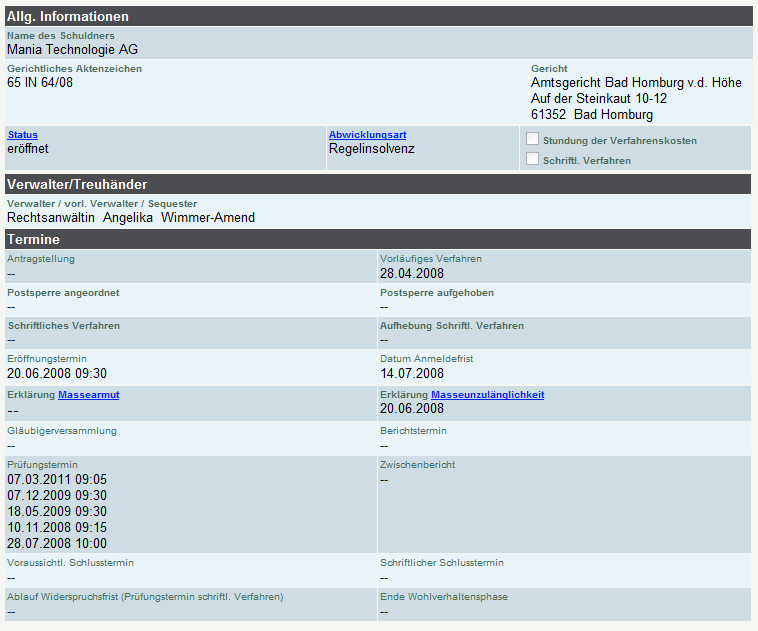Click the Schriftliches Verfahren label
The image size is (758, 631).
64,326
